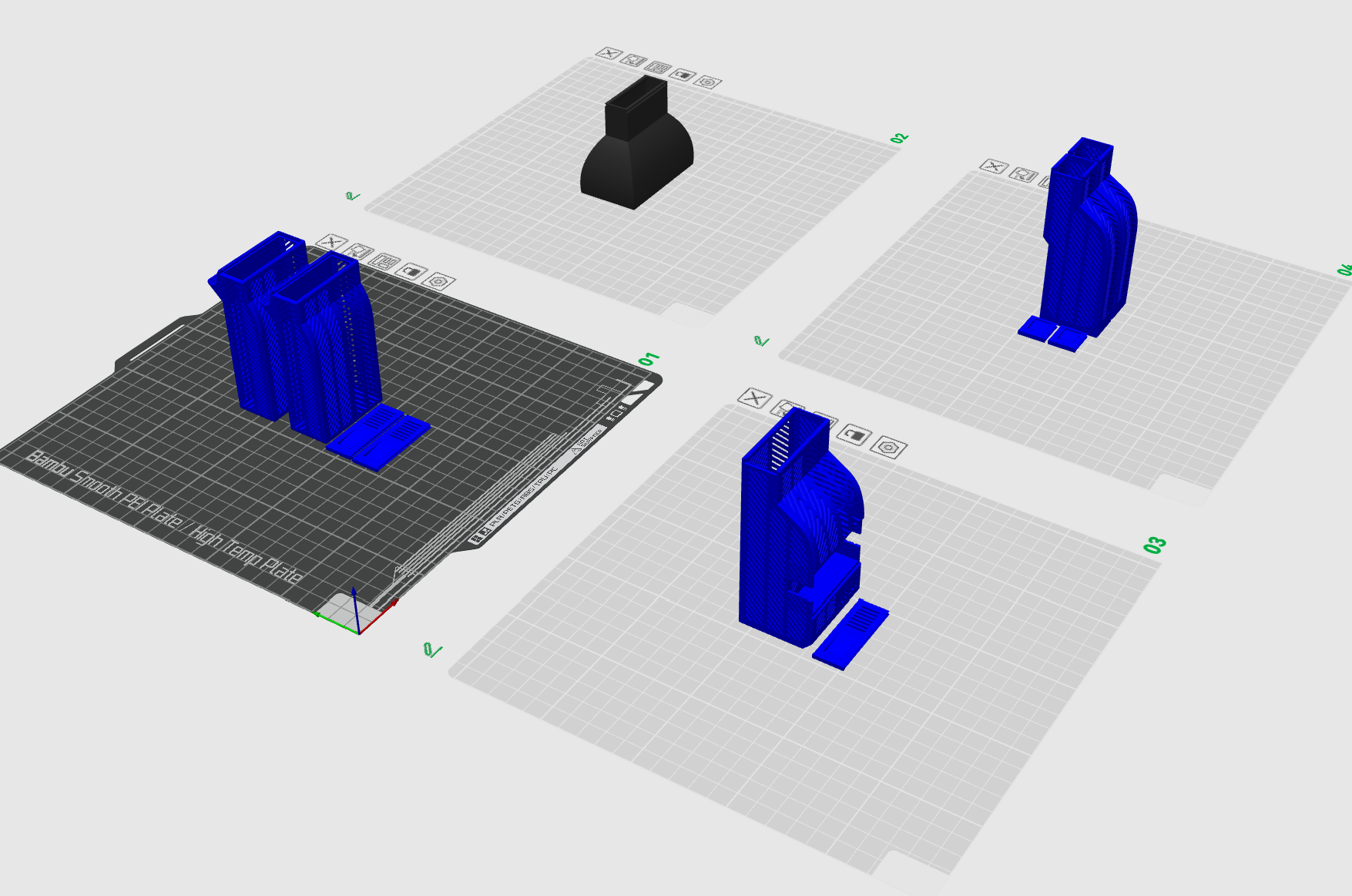
Task: Toggle the lock on plate 02
Action: click(683, 75)
